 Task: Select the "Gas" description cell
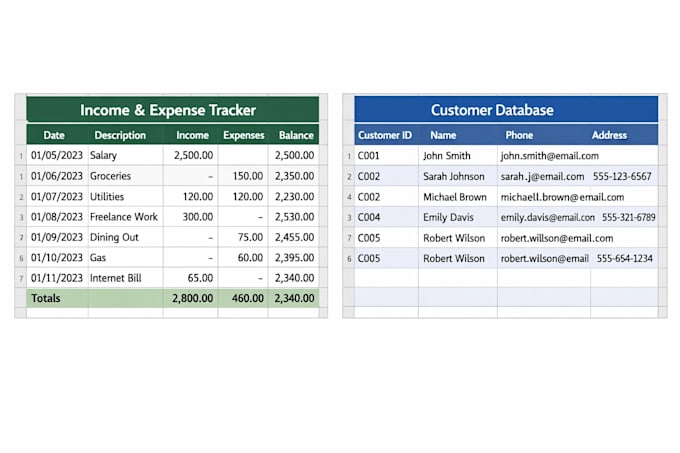pyautogui.click(x=98, y=257)
